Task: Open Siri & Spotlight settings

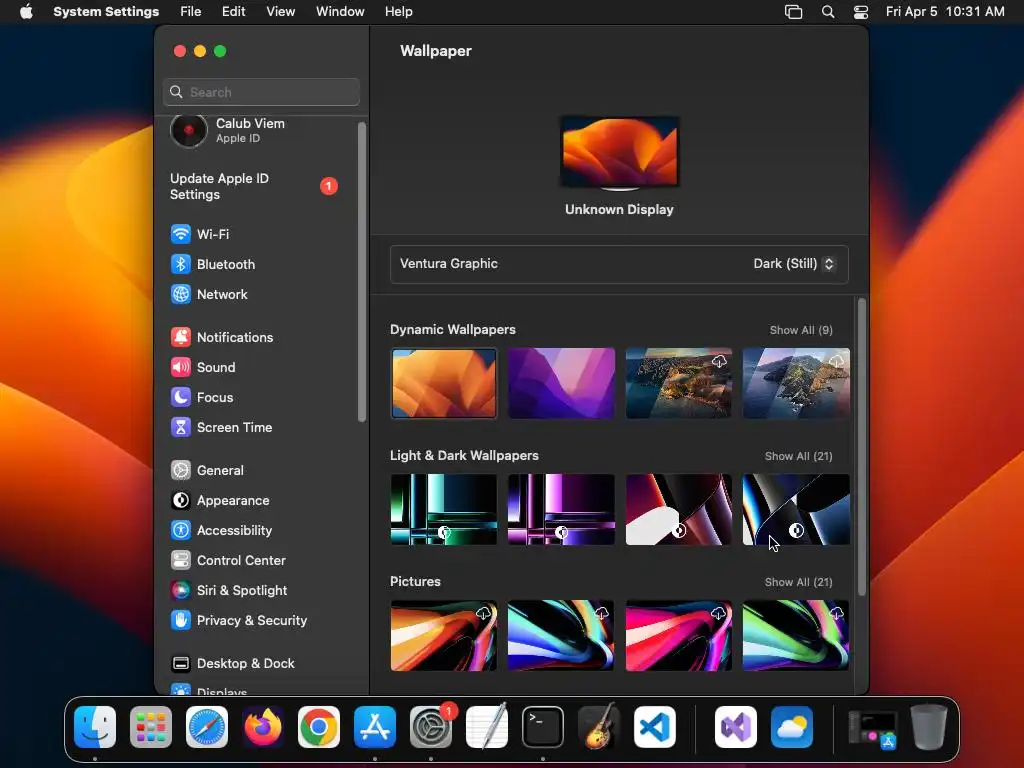Action: (229, 590)
